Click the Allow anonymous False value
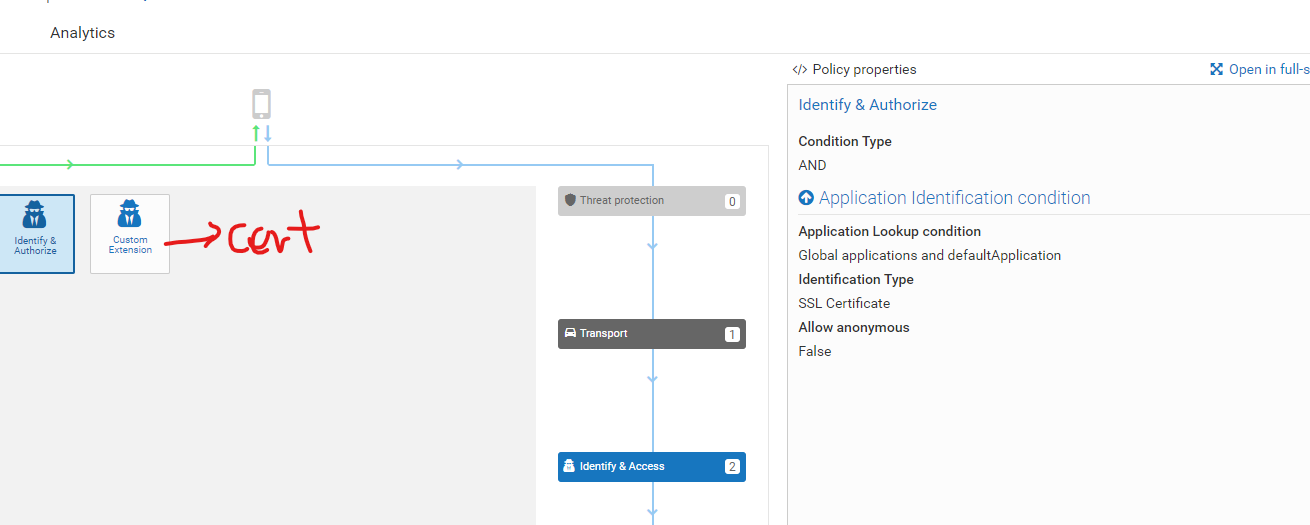Screen dimensions: 1310x525 click(x=815, y=351)
